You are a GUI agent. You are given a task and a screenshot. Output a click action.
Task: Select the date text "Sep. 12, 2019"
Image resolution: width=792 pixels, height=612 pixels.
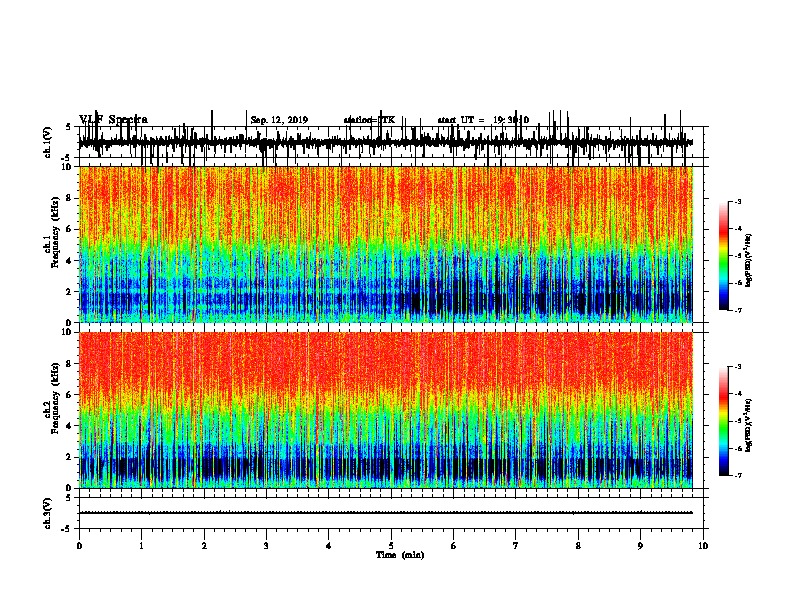click(279, 120)
